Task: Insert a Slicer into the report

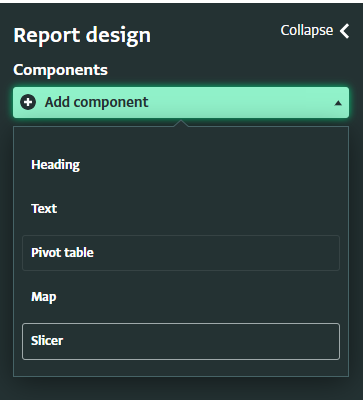Action: coord(181,341)
